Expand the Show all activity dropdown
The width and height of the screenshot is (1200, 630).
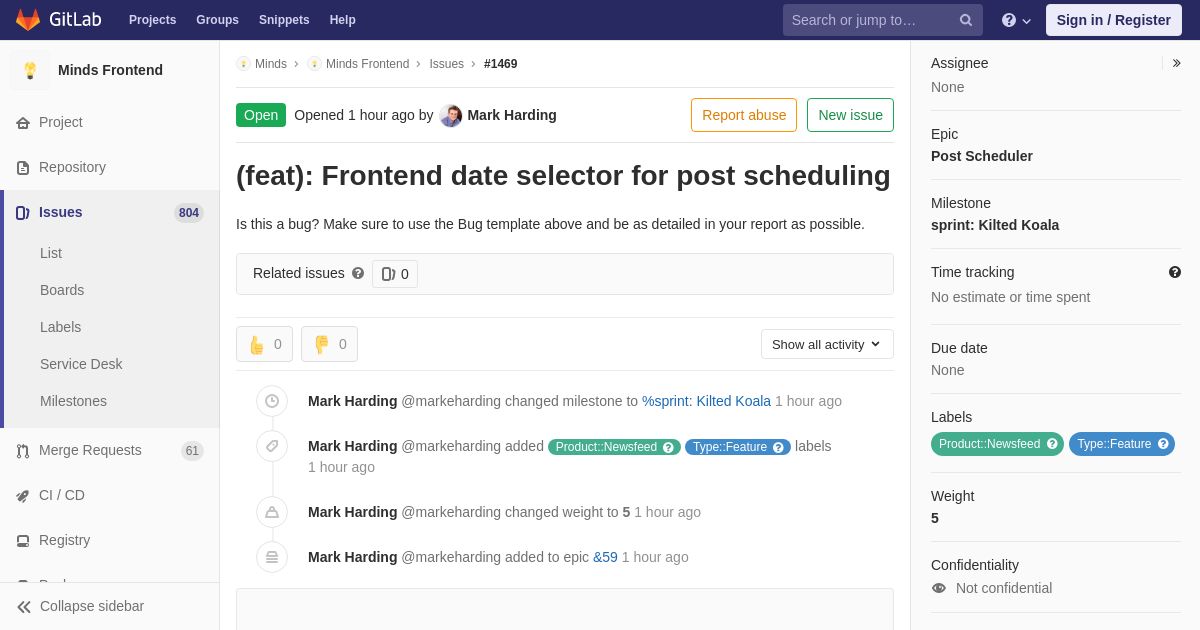coord(827,344)
